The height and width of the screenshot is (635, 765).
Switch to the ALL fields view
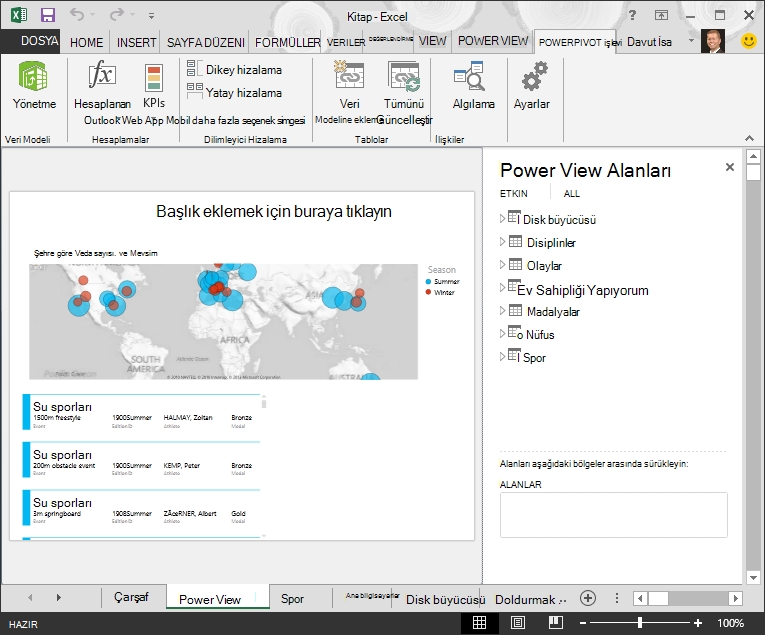(571, 194)
